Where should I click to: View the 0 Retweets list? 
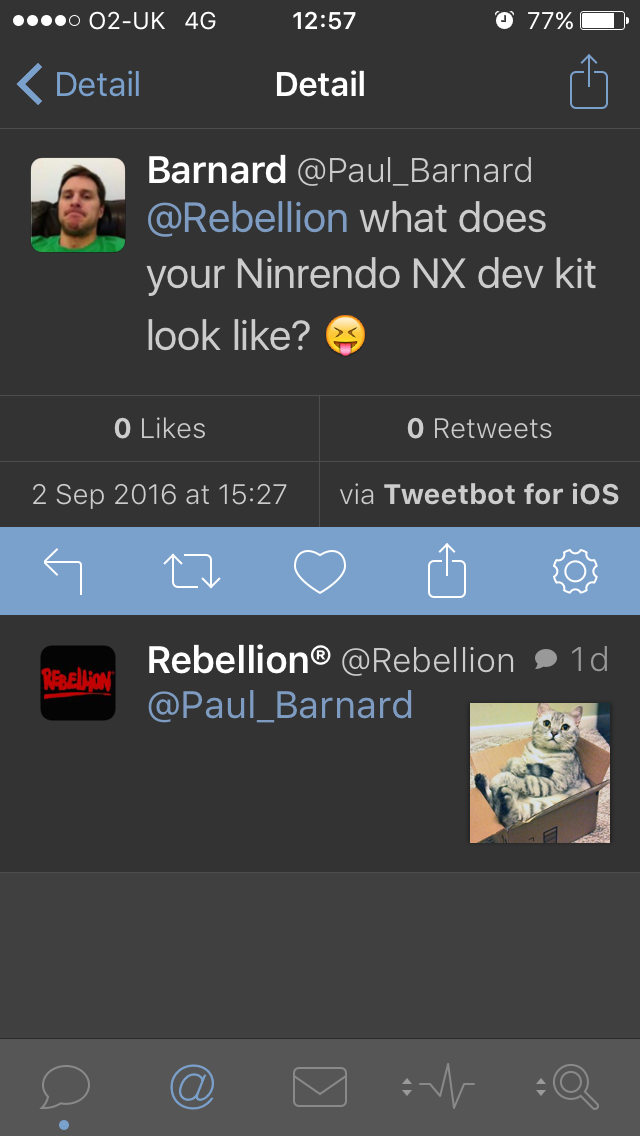pos(480,429)
